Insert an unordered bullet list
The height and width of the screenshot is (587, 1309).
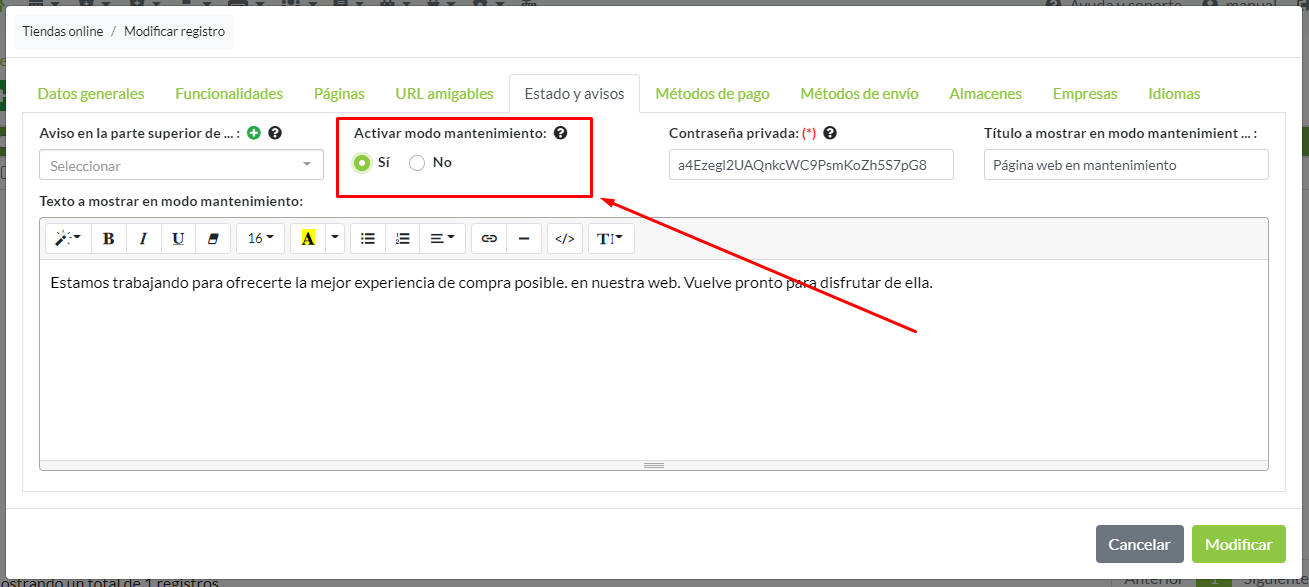(x=368, y=238)
